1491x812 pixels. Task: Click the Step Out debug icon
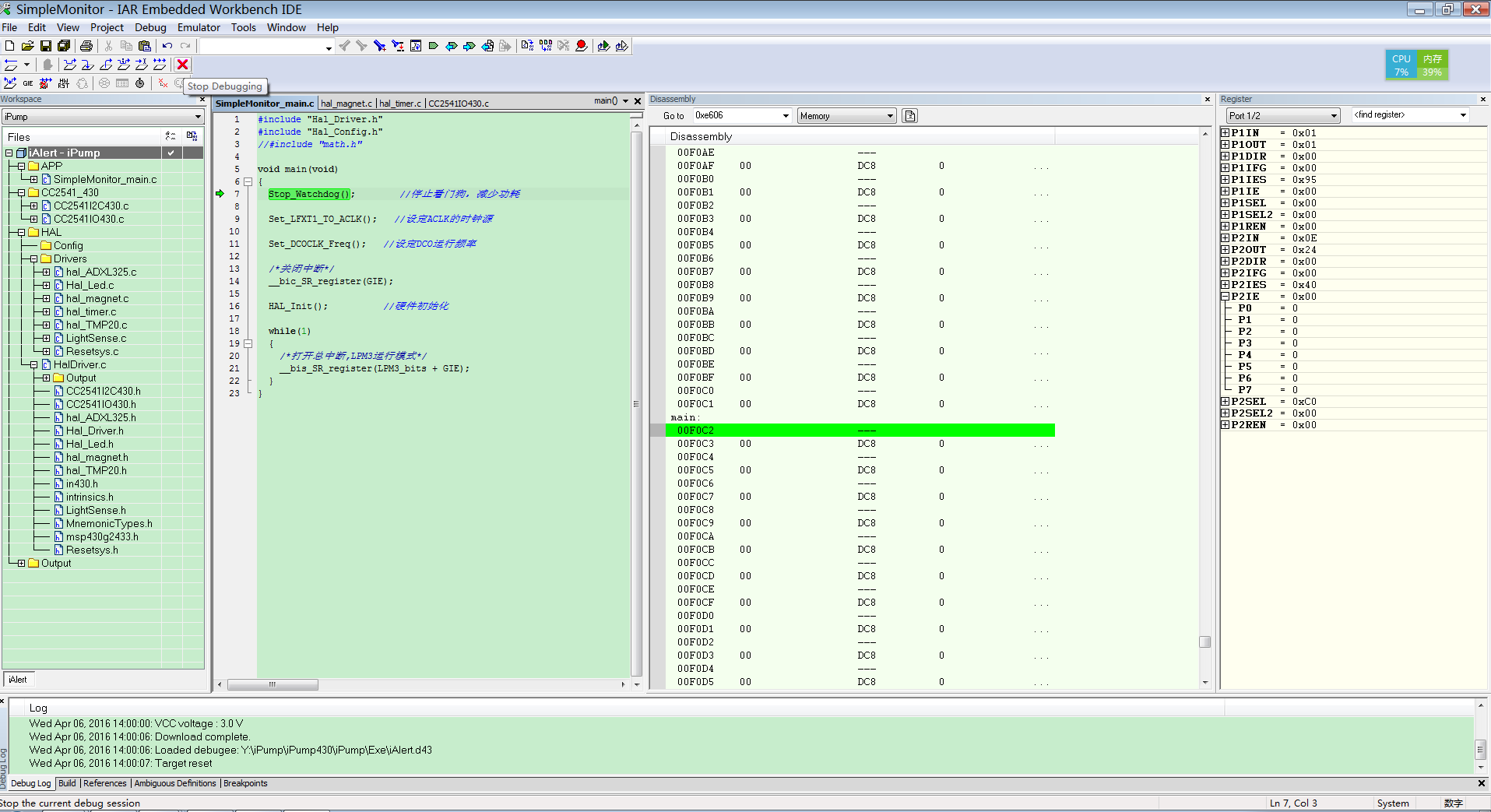click(106, 65)
